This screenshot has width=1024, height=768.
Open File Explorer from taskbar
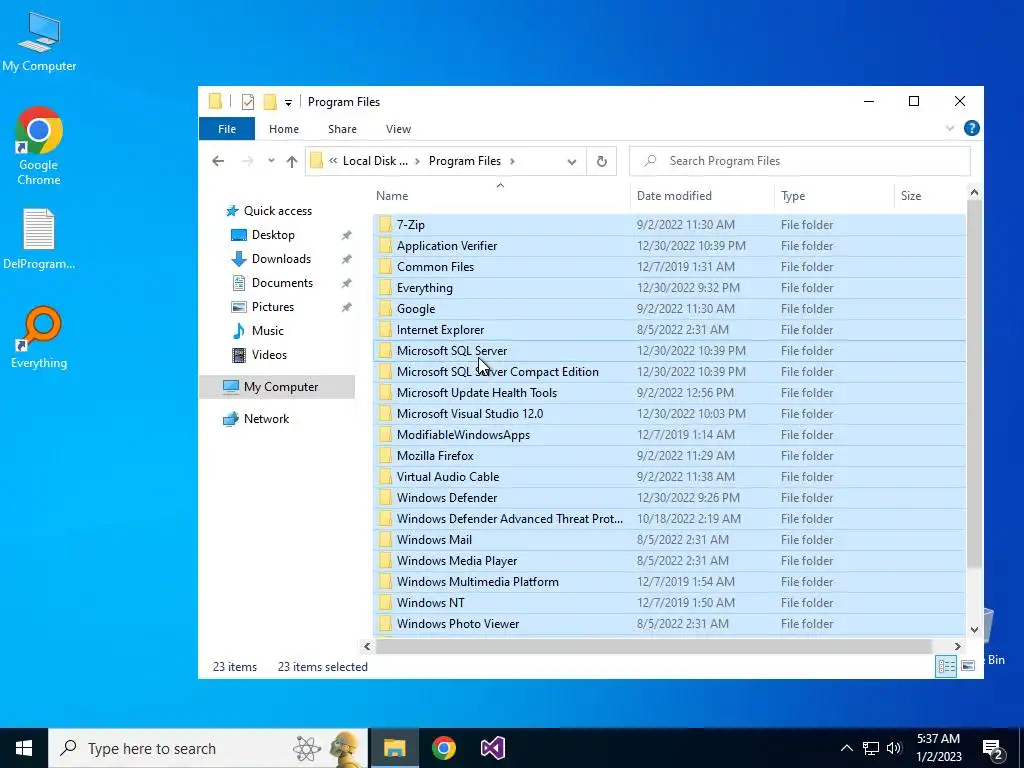394,748
